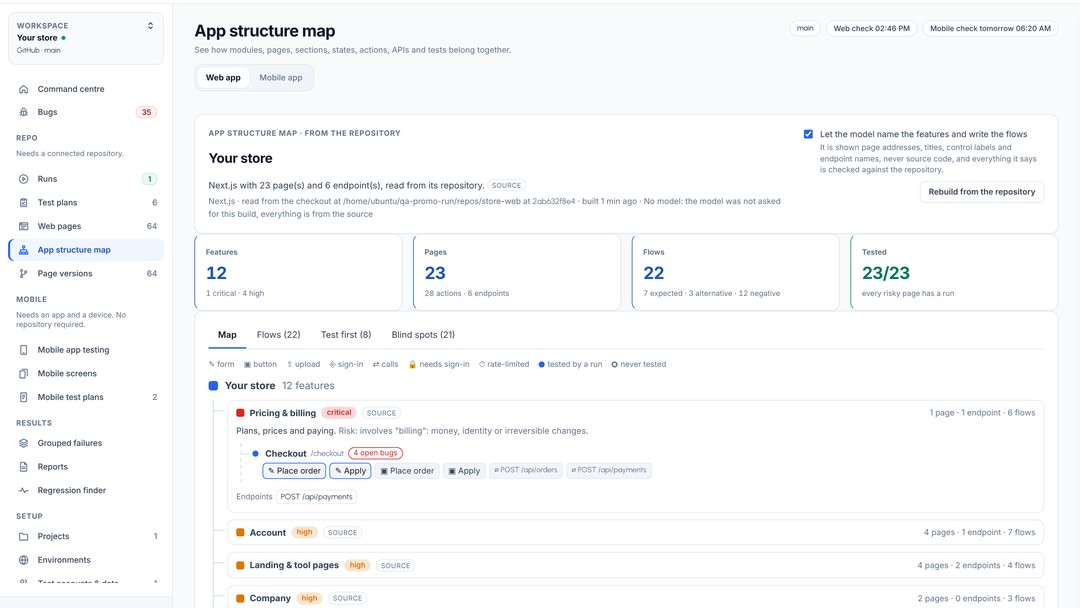Viewport: 1080px width, 608px height.
Task: Click the Grouped failures stack icon
Action: click(23, 443)
